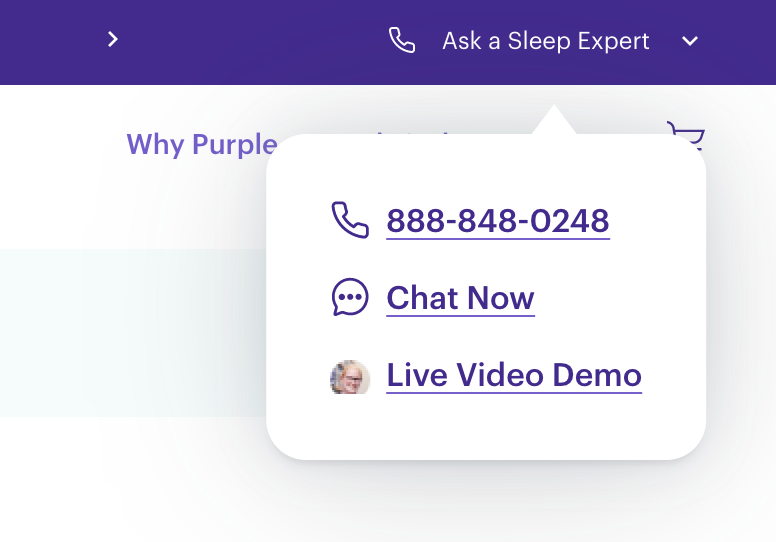Collapse the Ask a Sleep Expert dropdown arrow
This screenshot has height=542, width=776.
pos(690,41)
